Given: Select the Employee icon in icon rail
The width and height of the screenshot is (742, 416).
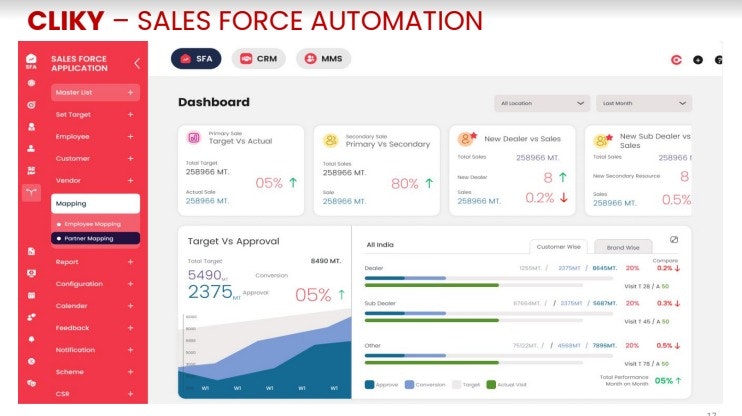Looking at the screenshot, I should point(31,126).
